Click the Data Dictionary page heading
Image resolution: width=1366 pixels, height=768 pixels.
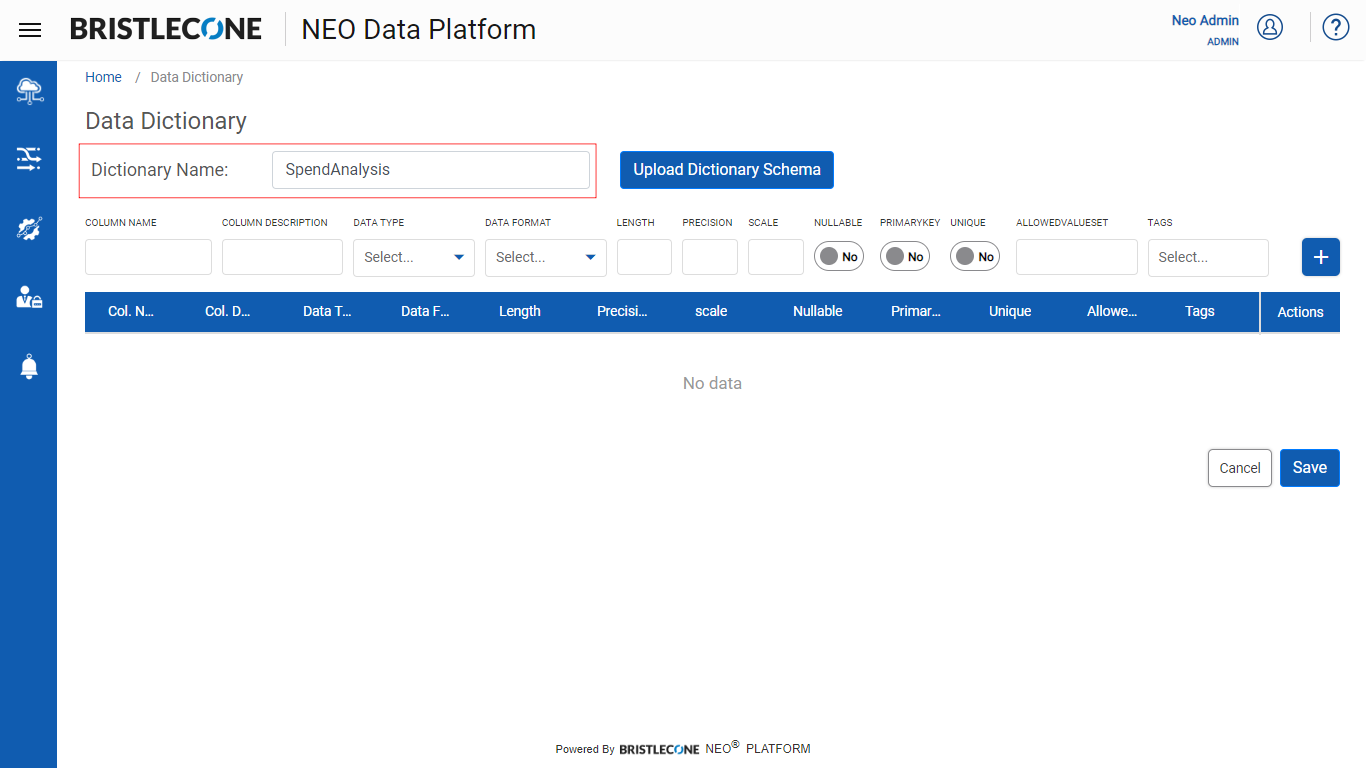pos(166,121)
